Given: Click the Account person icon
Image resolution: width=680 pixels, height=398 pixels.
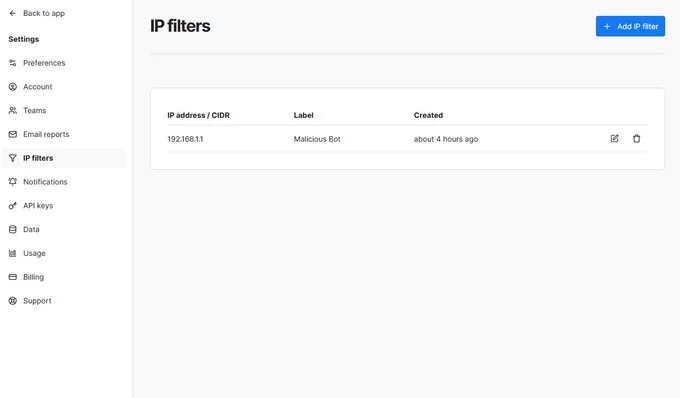Looking at the screenshot, I should tap(13, 87).
